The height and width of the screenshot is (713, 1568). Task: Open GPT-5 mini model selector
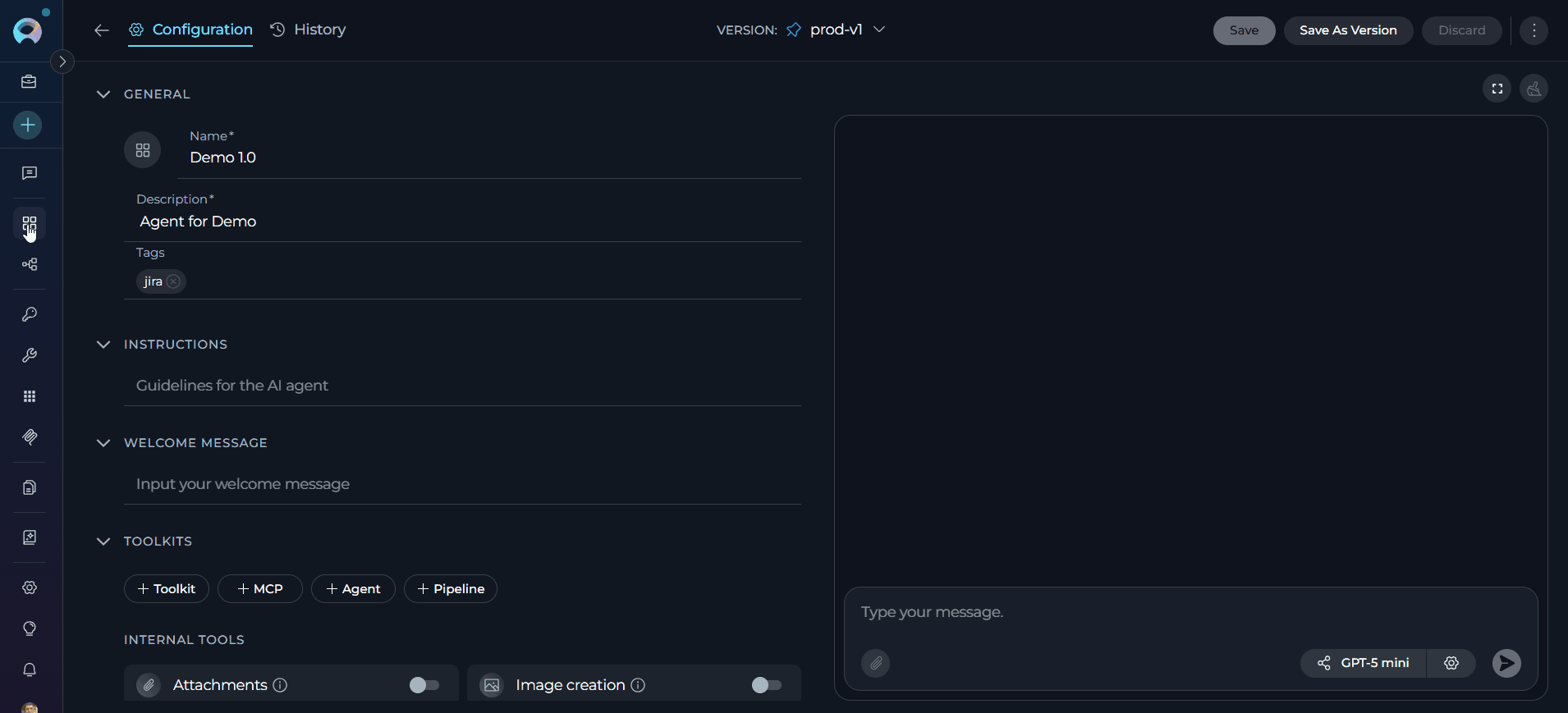click(1364, 663)
